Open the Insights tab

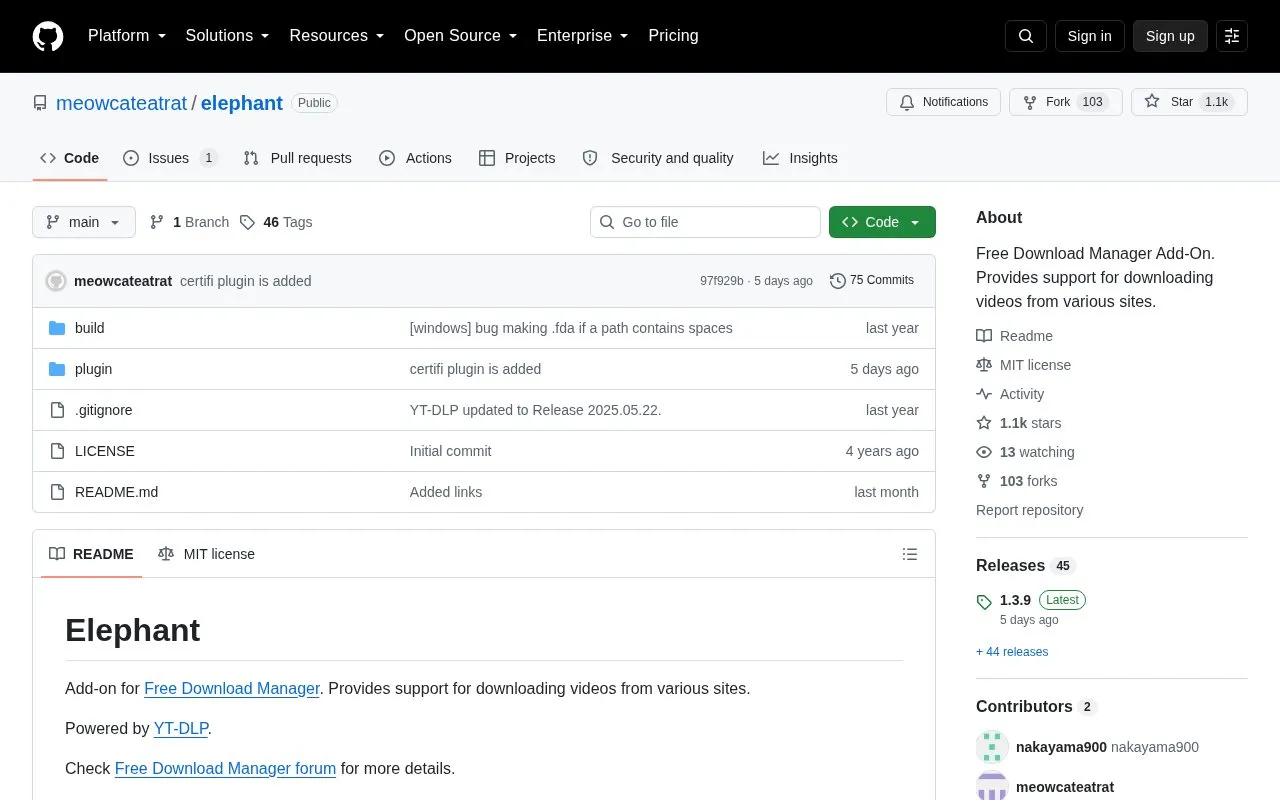(800, 158)
